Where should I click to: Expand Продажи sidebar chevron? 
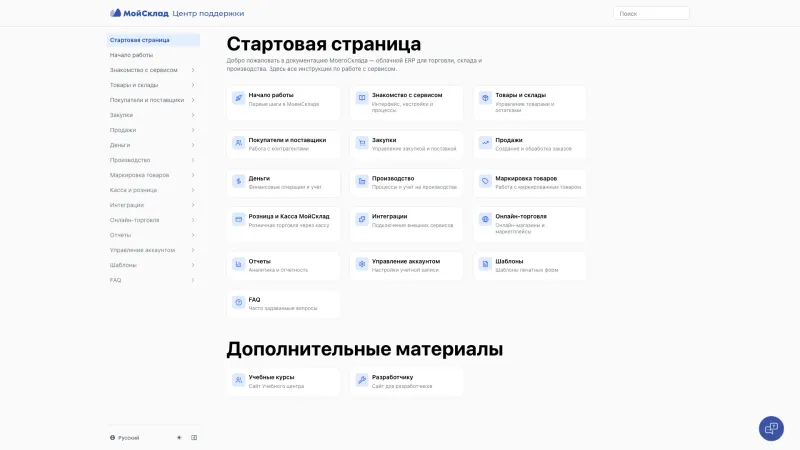193,130
